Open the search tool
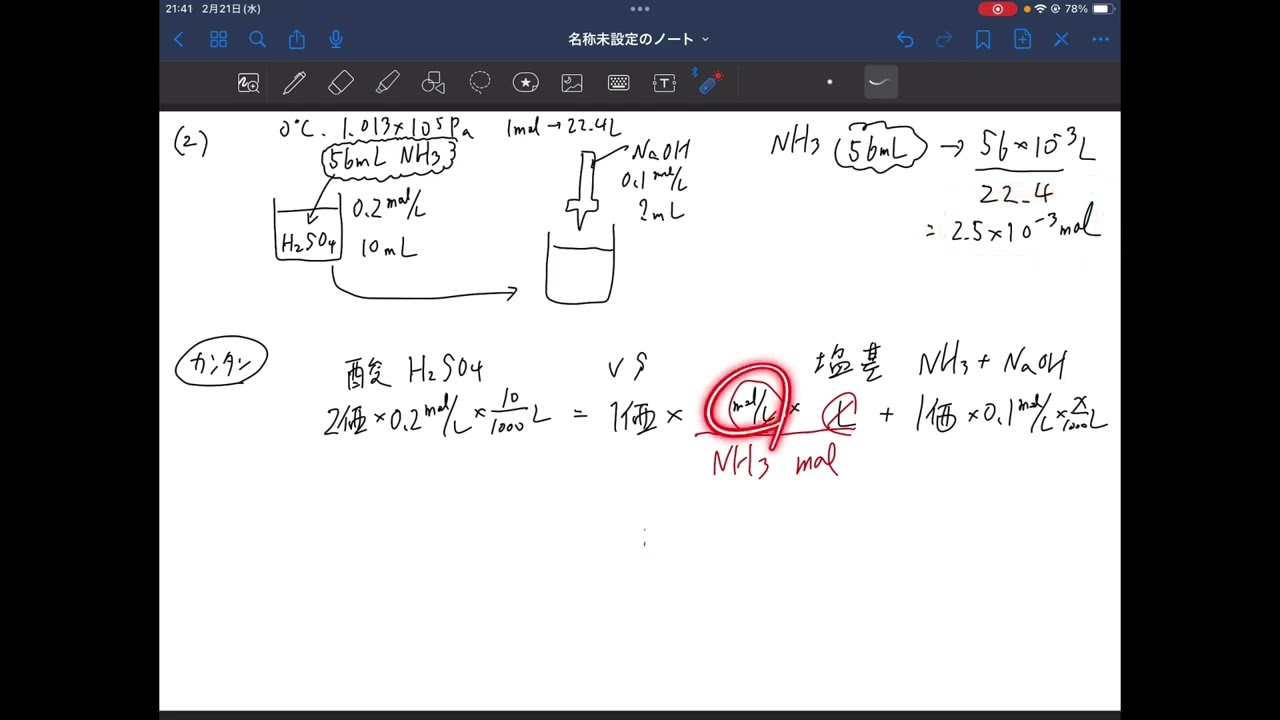 [257, 39]
